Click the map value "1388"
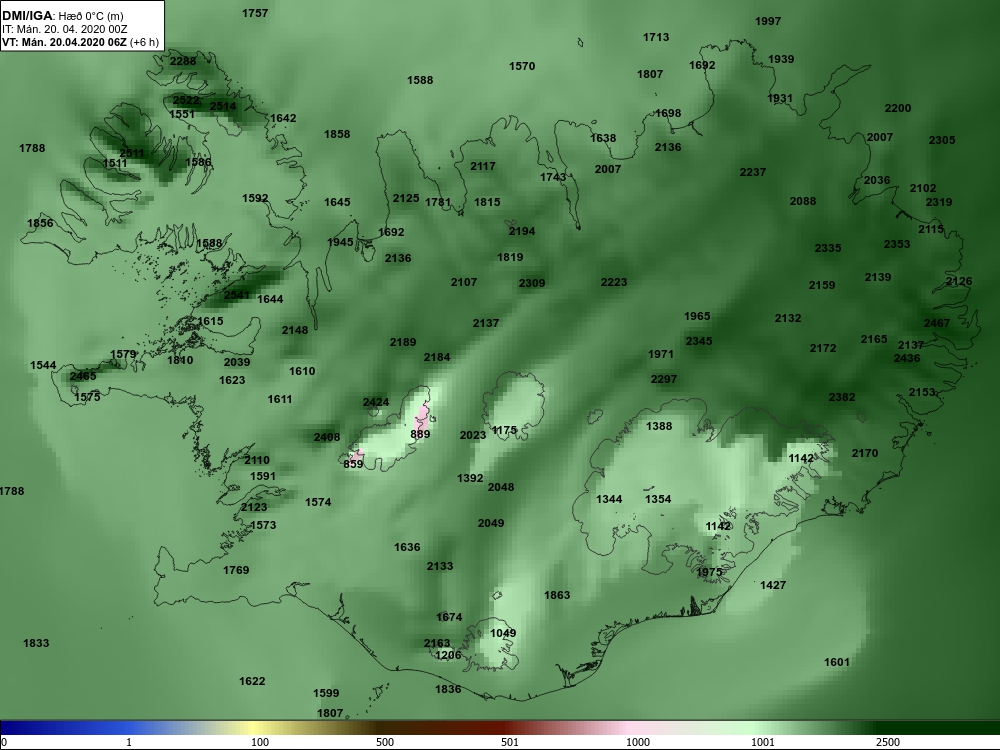The width and height of the screenshot is (1000, 750). pyautogui.click(x=659, y=426)
